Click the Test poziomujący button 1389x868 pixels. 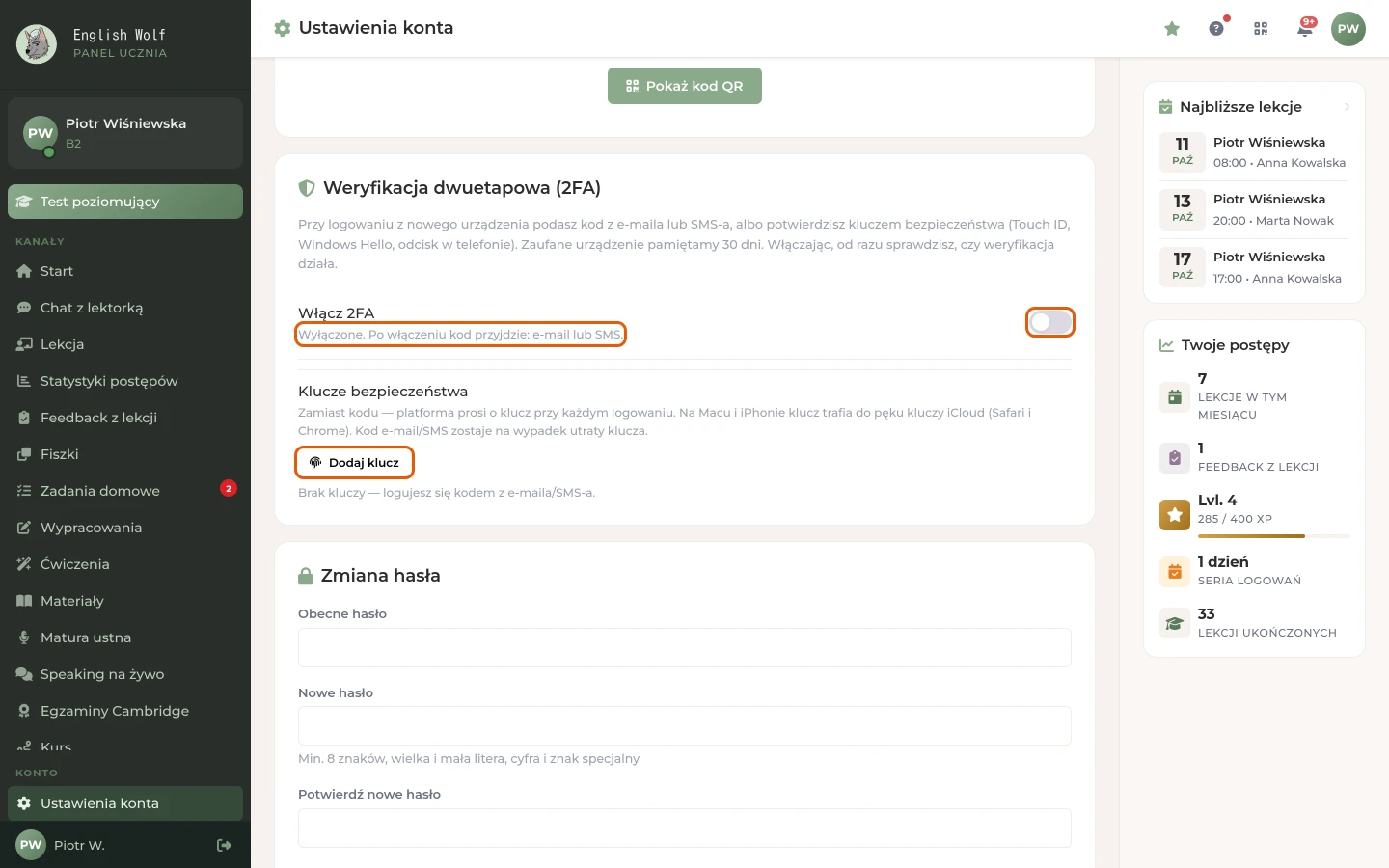pyautogui.click(x=125, y=202)
